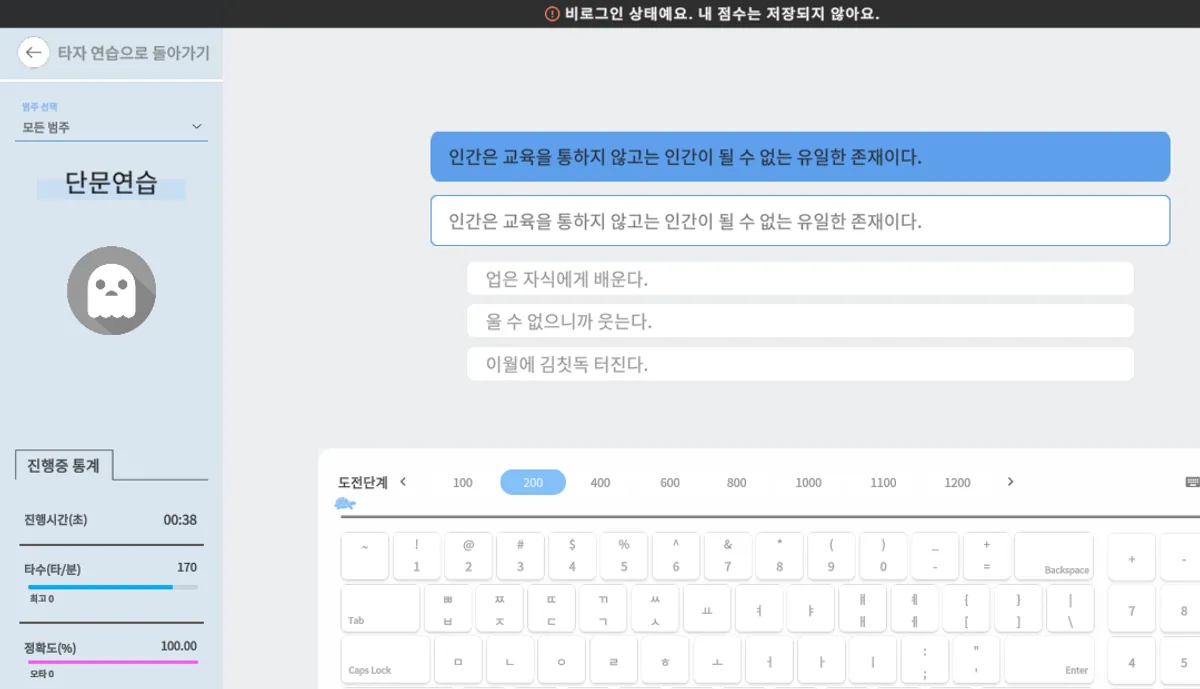This screenshot has width=1200, height=689.
Task: Select challenge level 600
Action: pos(670,483)
